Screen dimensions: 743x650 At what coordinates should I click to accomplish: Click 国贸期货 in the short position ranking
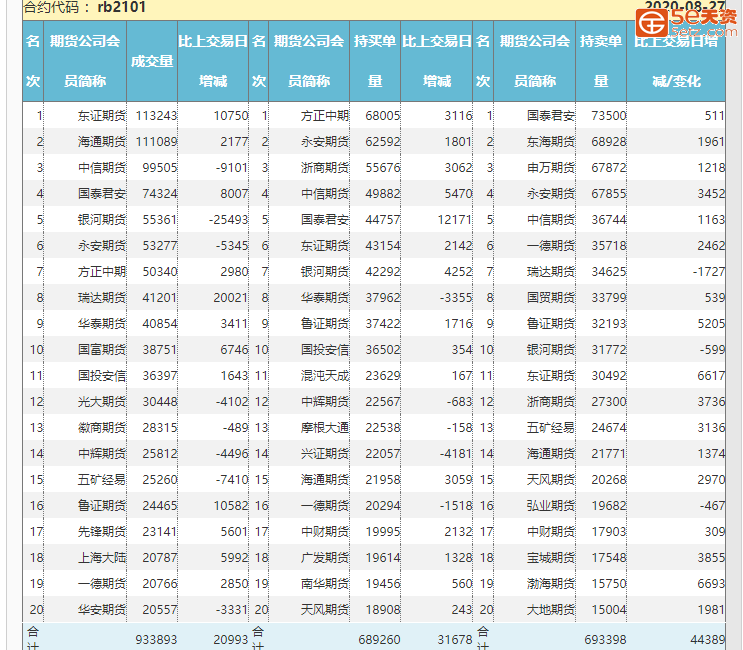(x=551, y=298)
